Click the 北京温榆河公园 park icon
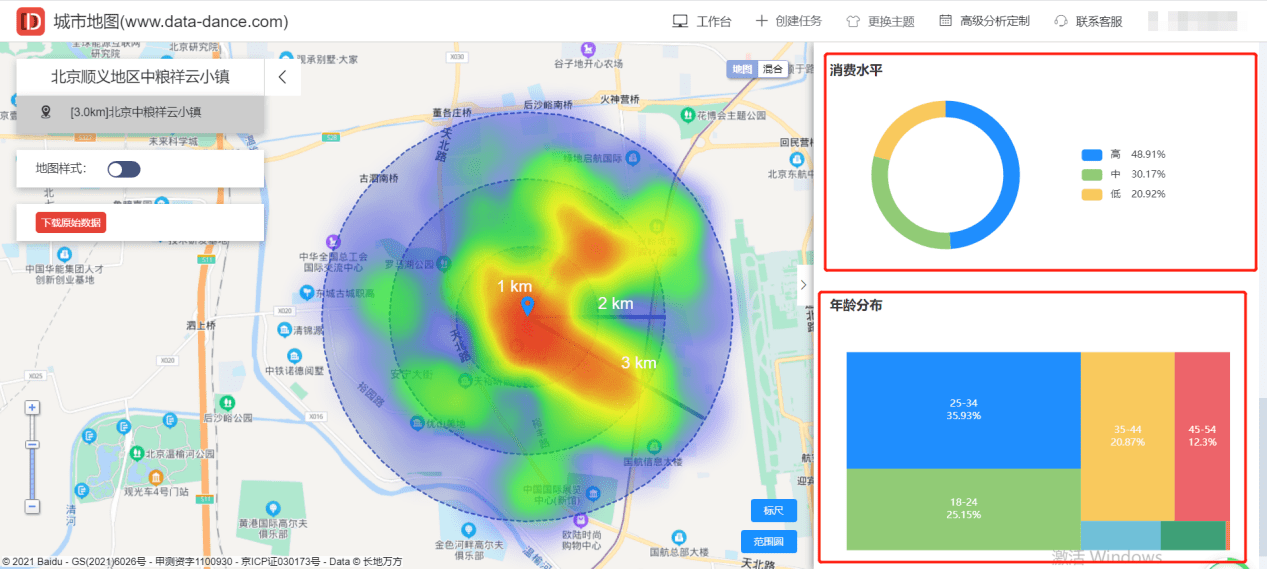Screen dimensions: 1267x569 (x=138, y=453)
